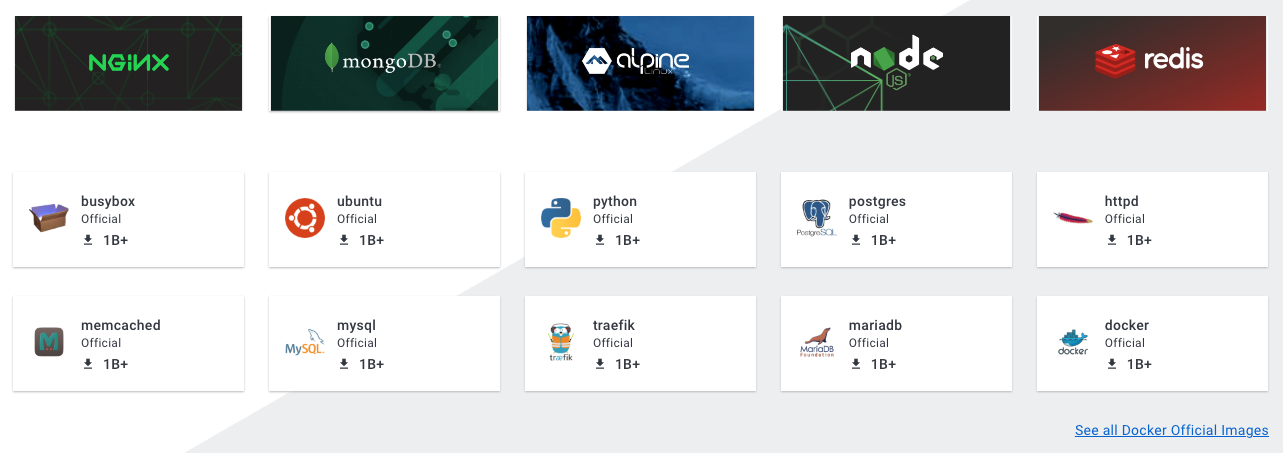Click the ubuntu circle logo icon

point(305,218)
